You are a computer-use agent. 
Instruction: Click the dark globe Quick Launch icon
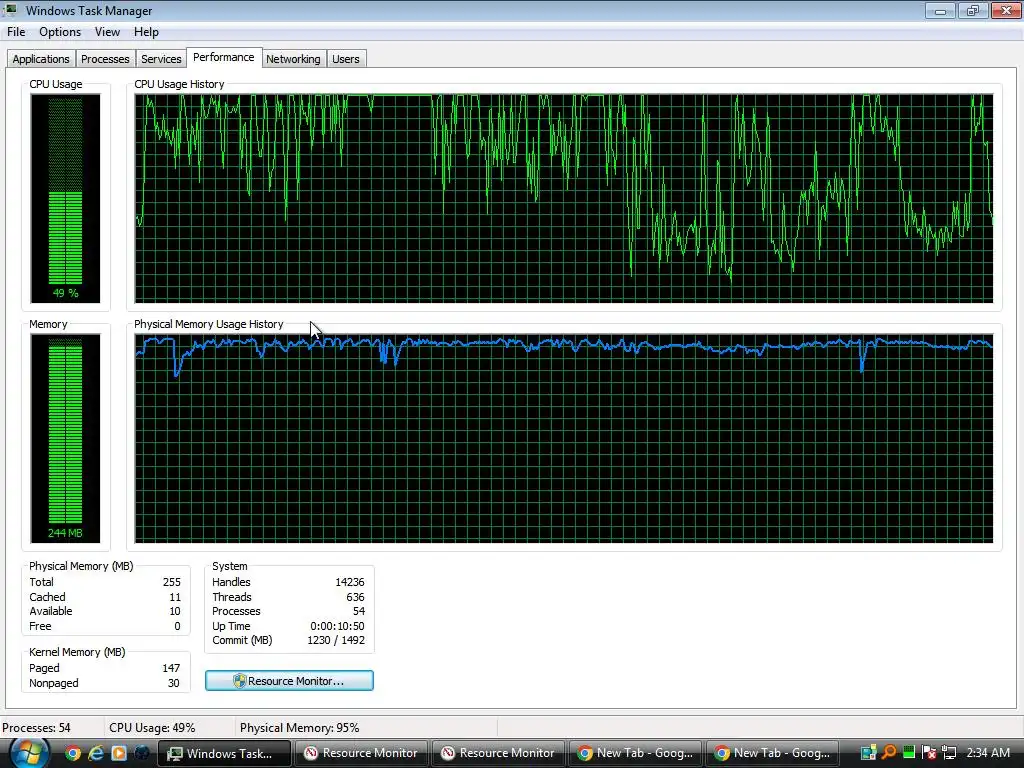point(141,754)
